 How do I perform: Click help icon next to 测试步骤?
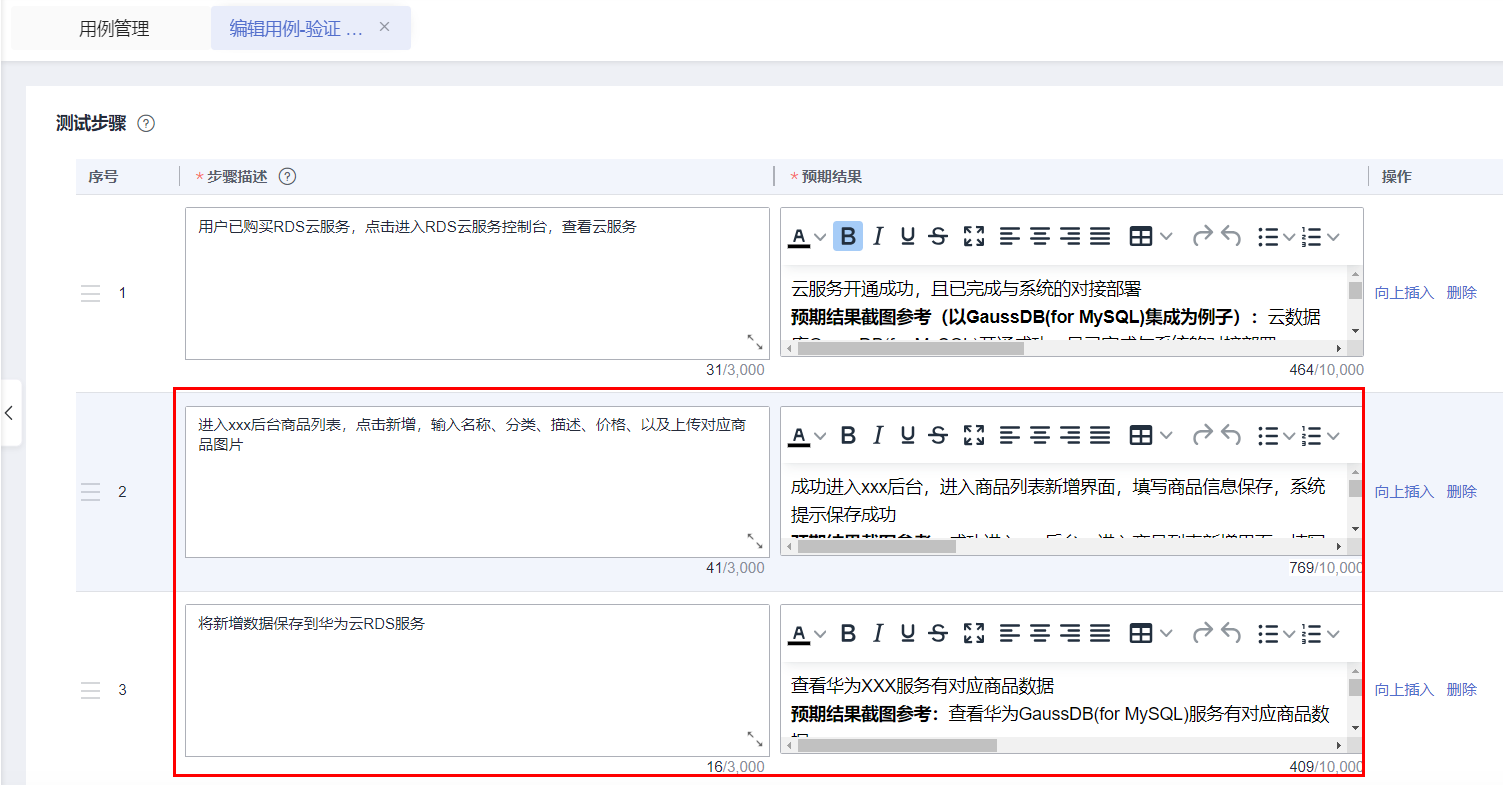tap(146, 124)
